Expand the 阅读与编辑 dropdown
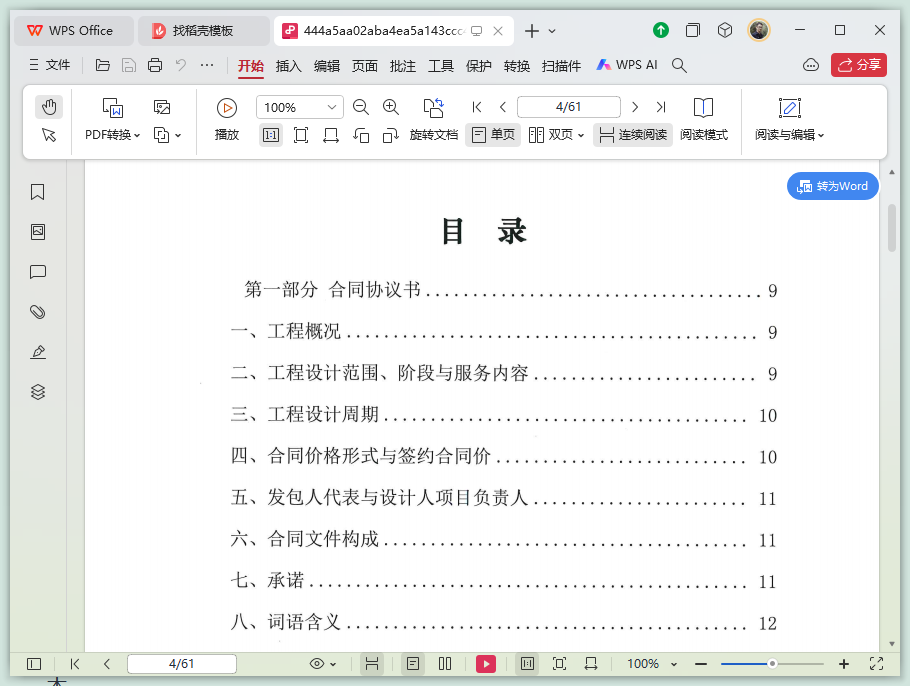The width and height of the screenshot is (910, 686). click(x=789, y=135)
